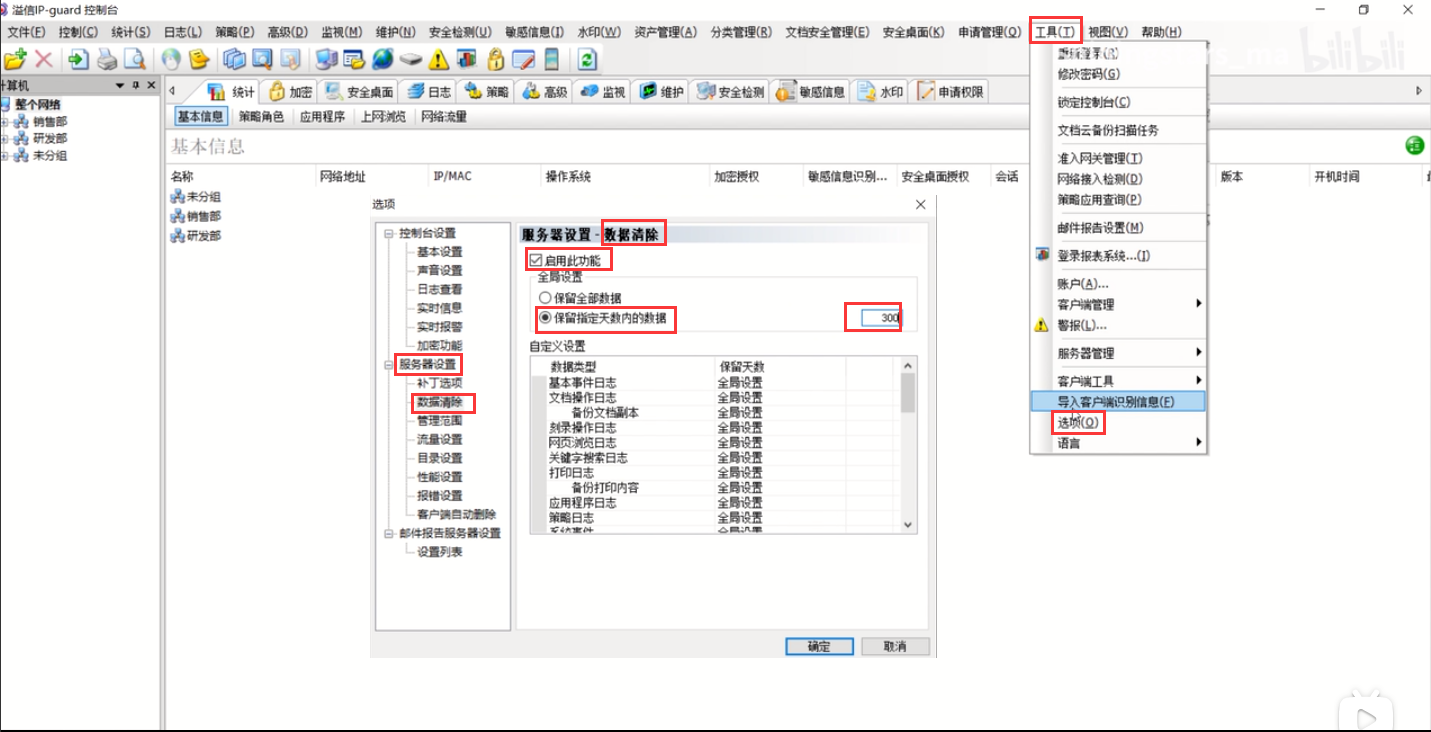This screenshot has height=732, width=1431.
Task: Click the green refresh toolbar icon
Action: [586, 60]
